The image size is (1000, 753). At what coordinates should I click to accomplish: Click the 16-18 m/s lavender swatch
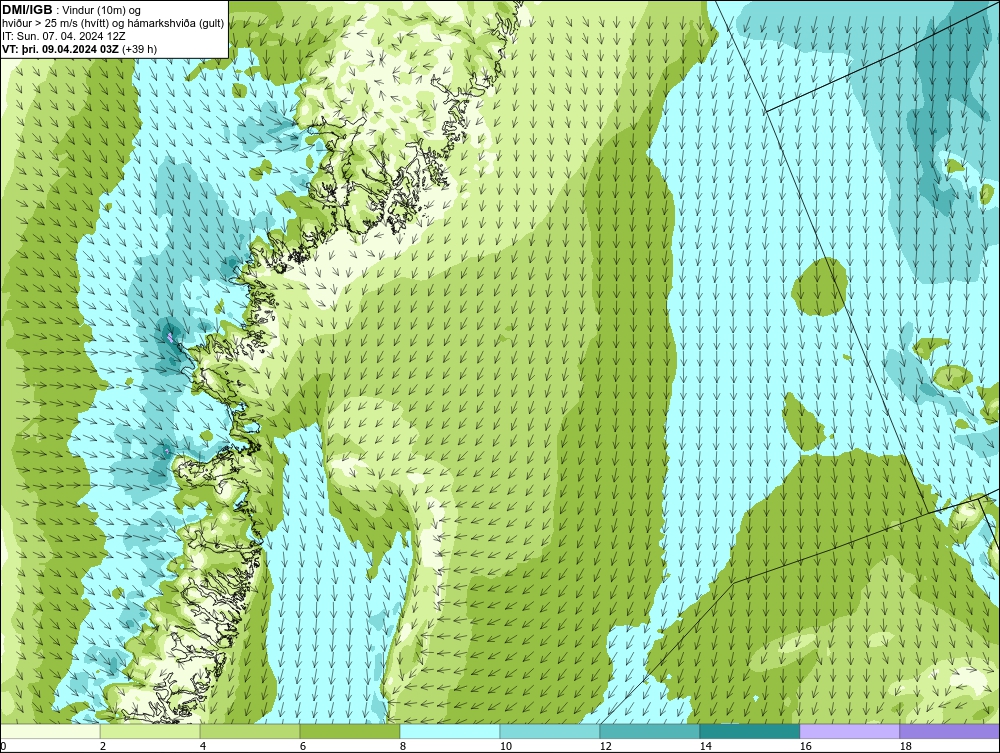click(x=849, y=731)
